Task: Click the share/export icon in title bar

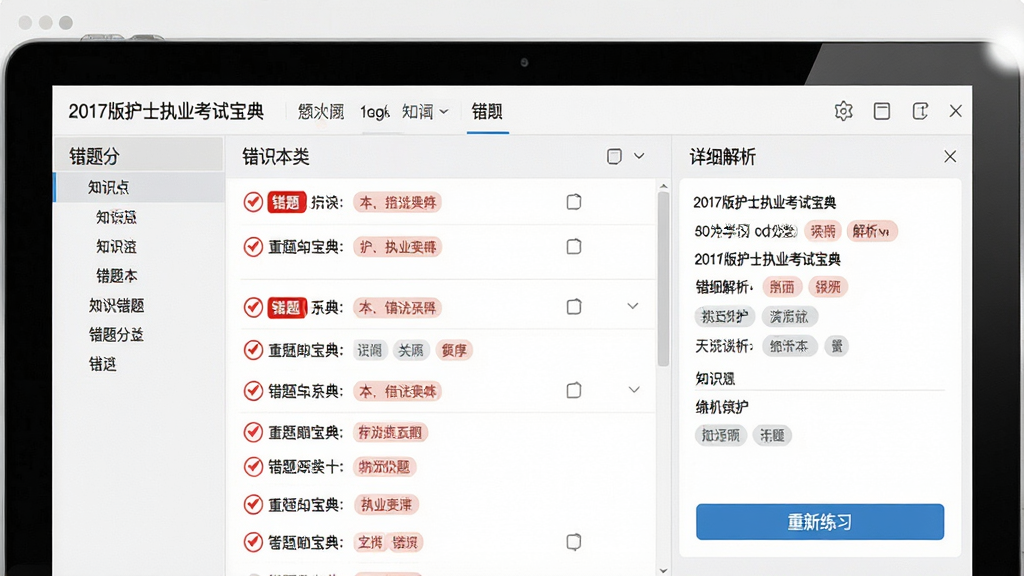Action: pyautogui.click(x=920, y=111)
